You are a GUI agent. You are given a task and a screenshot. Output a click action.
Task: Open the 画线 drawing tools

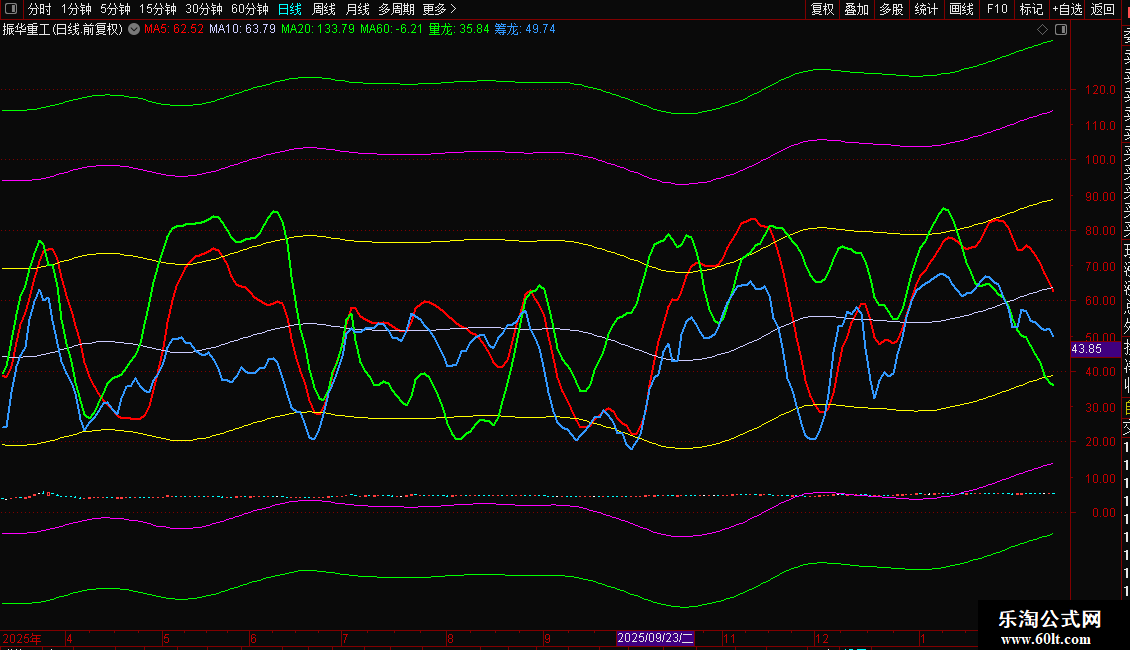[961, 9]
